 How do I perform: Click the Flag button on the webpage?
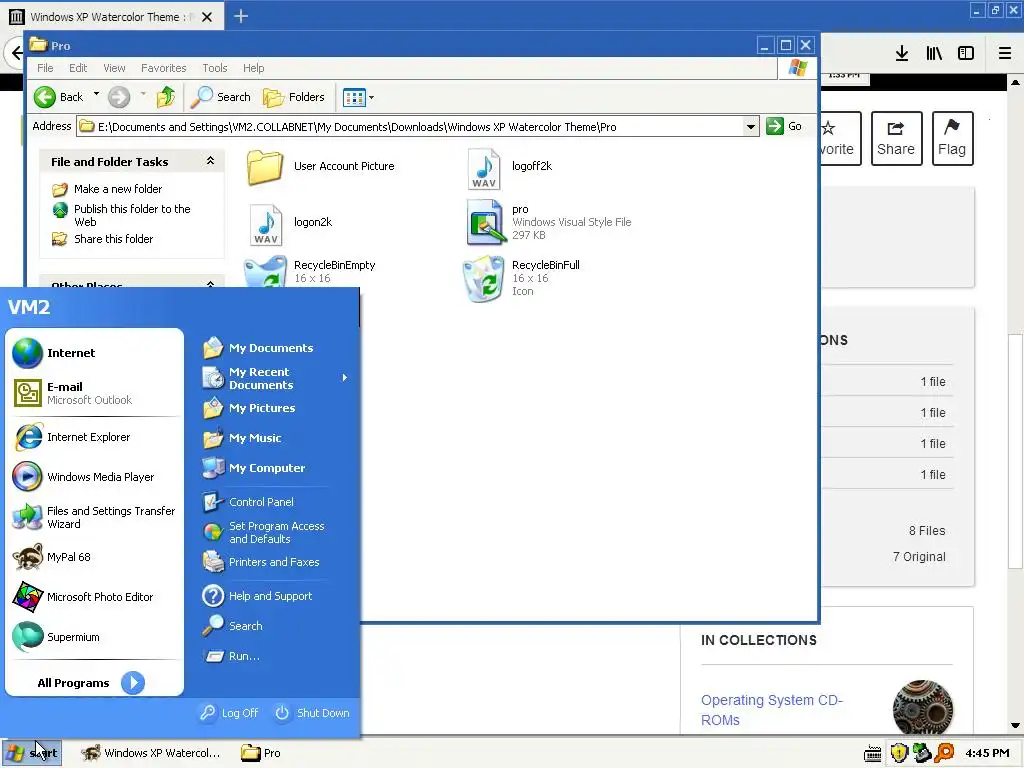(952, 138)
